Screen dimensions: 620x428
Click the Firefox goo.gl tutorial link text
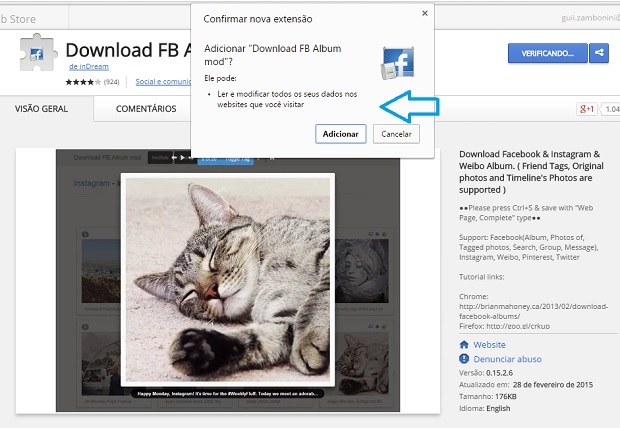[505, 326]
